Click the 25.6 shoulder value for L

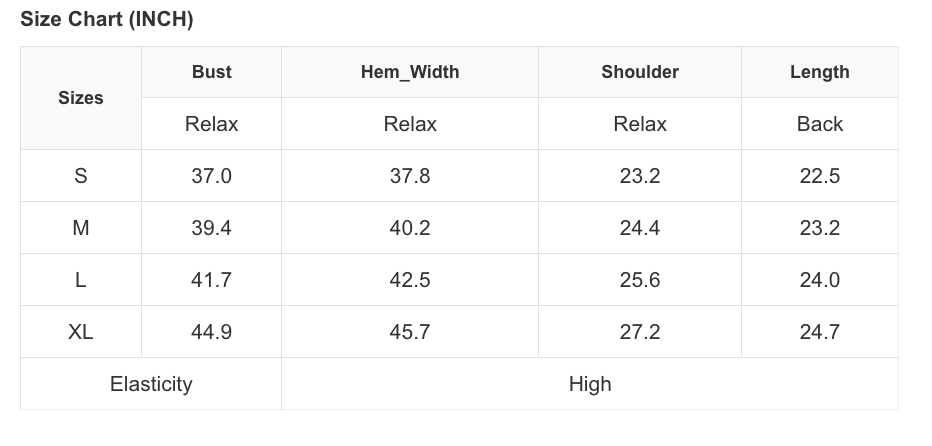point(640,280)
